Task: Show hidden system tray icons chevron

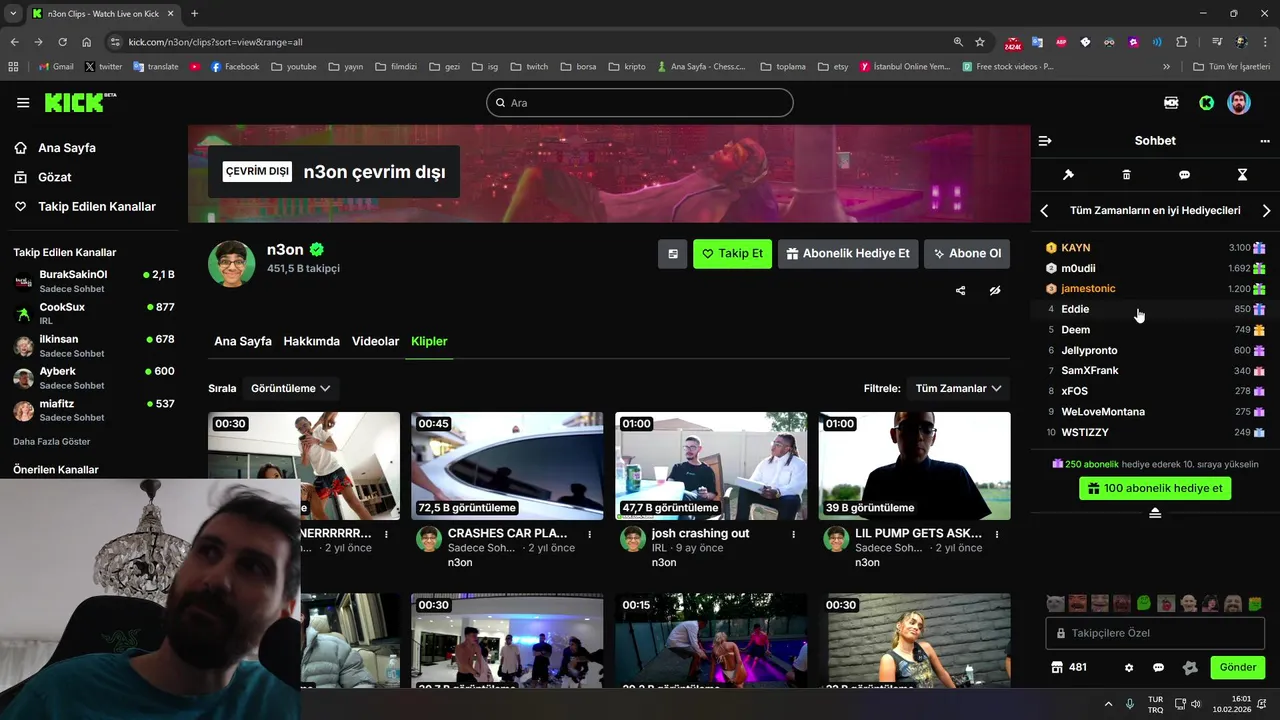Action: click(x=1107, y=704)
